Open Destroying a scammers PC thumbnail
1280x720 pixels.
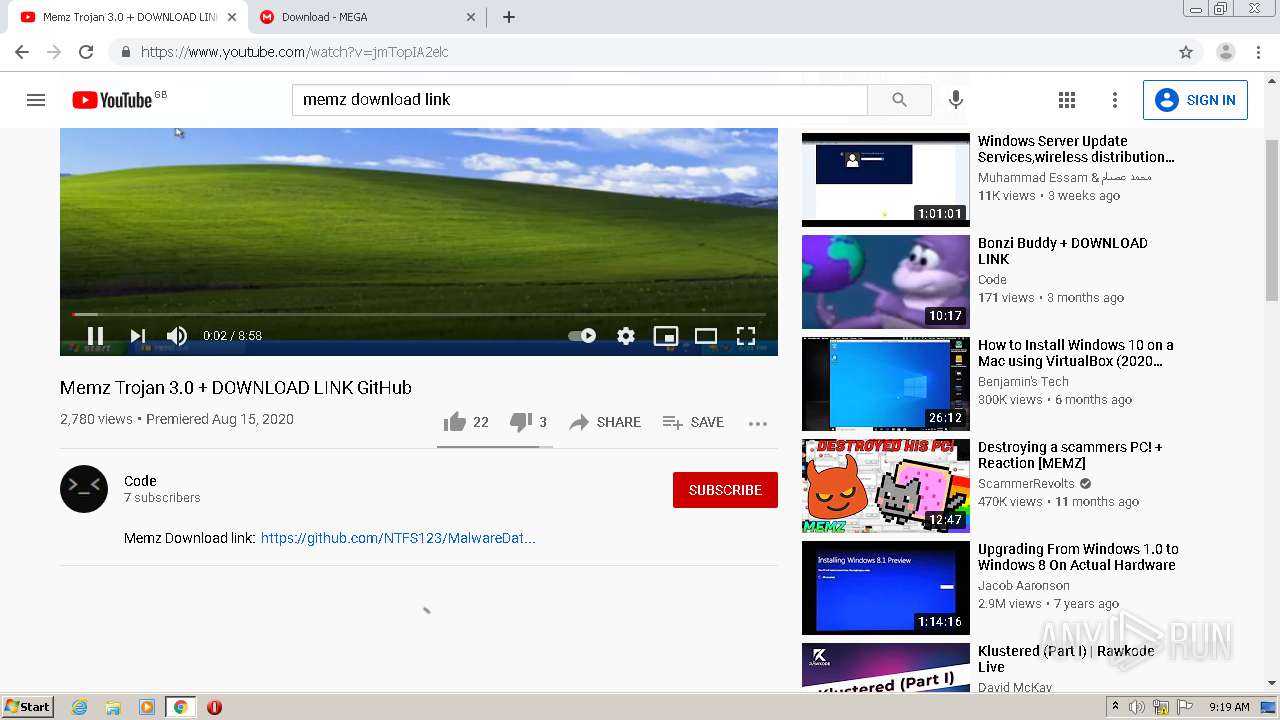pyautogui.click(x=886, y=486)
